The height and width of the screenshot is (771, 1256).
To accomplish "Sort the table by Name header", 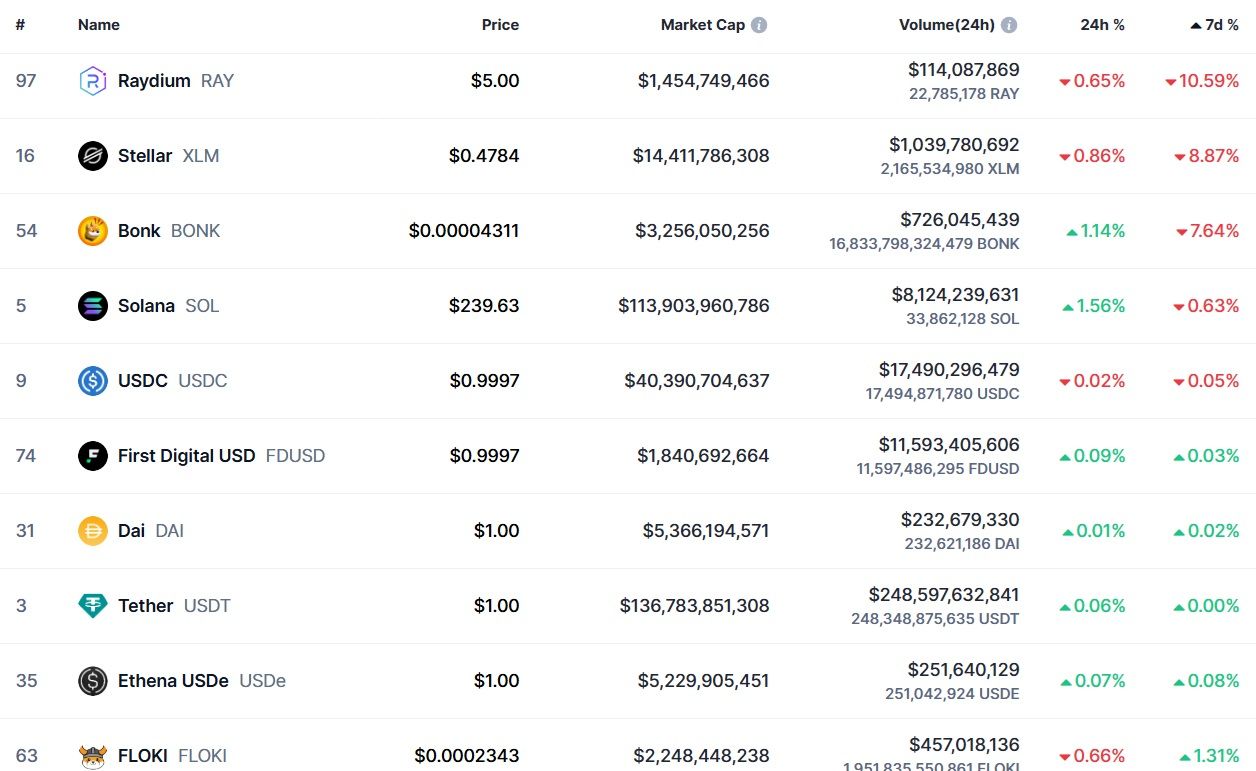I will point(99,25).
